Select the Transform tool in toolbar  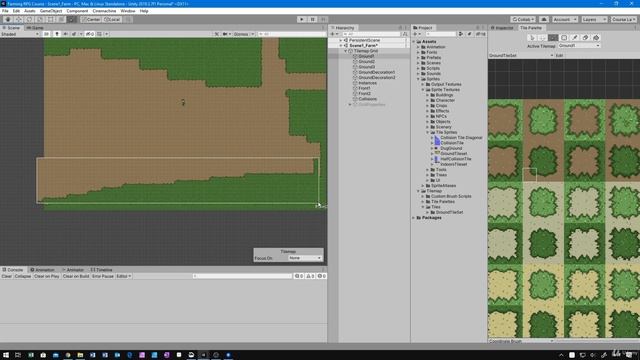(x=61, y=19)
